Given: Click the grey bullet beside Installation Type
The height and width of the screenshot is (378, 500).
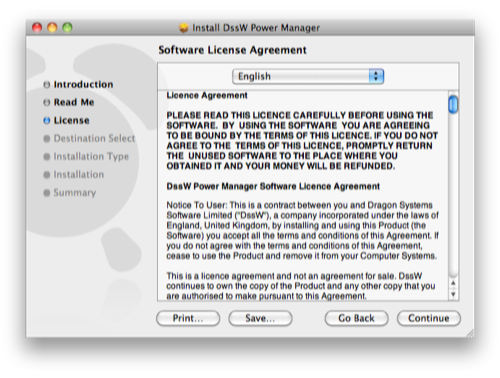Looking at the screenshot, I should (x=47, y=156).
